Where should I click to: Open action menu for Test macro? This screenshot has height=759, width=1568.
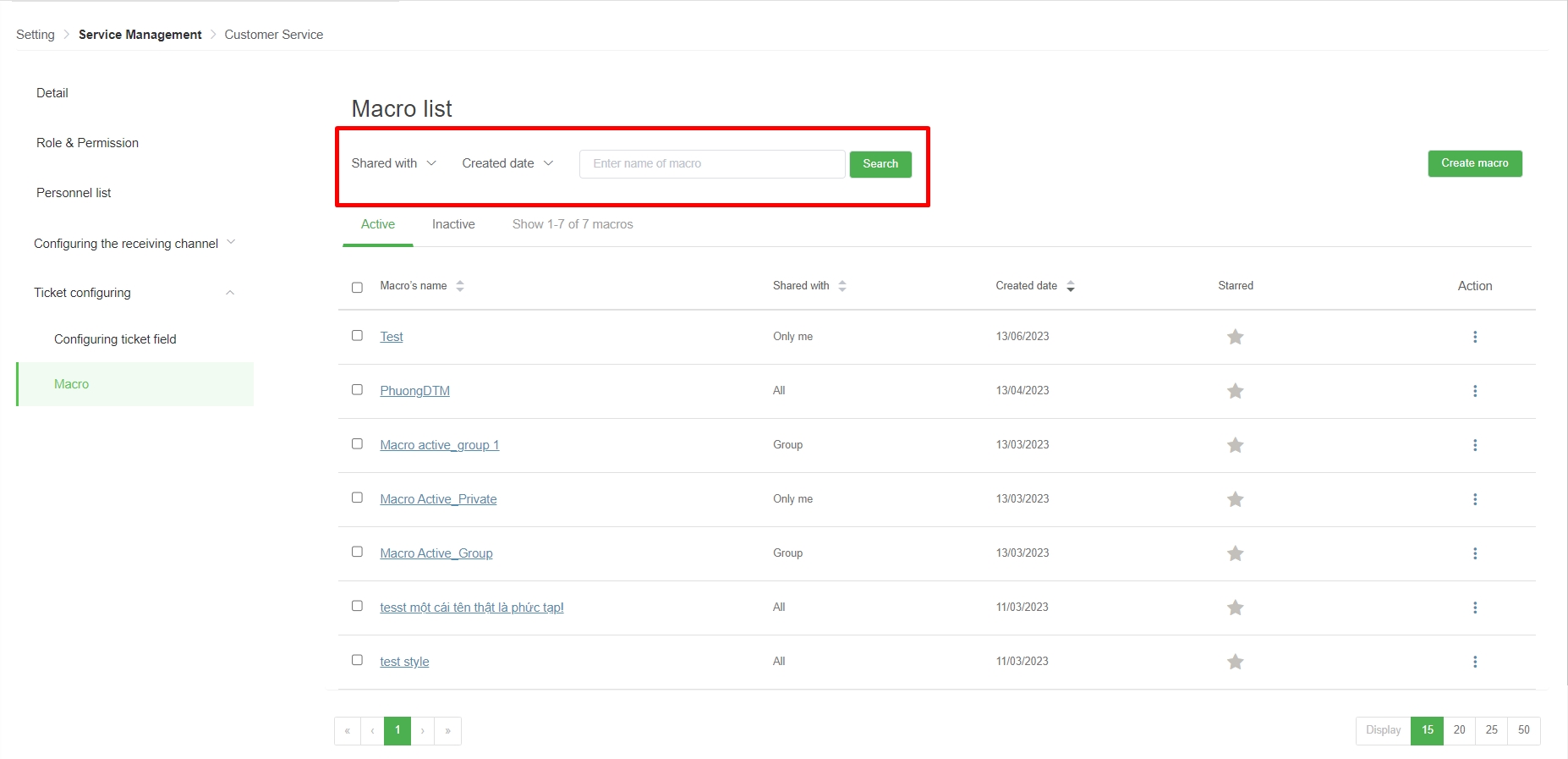point(1474,337)
